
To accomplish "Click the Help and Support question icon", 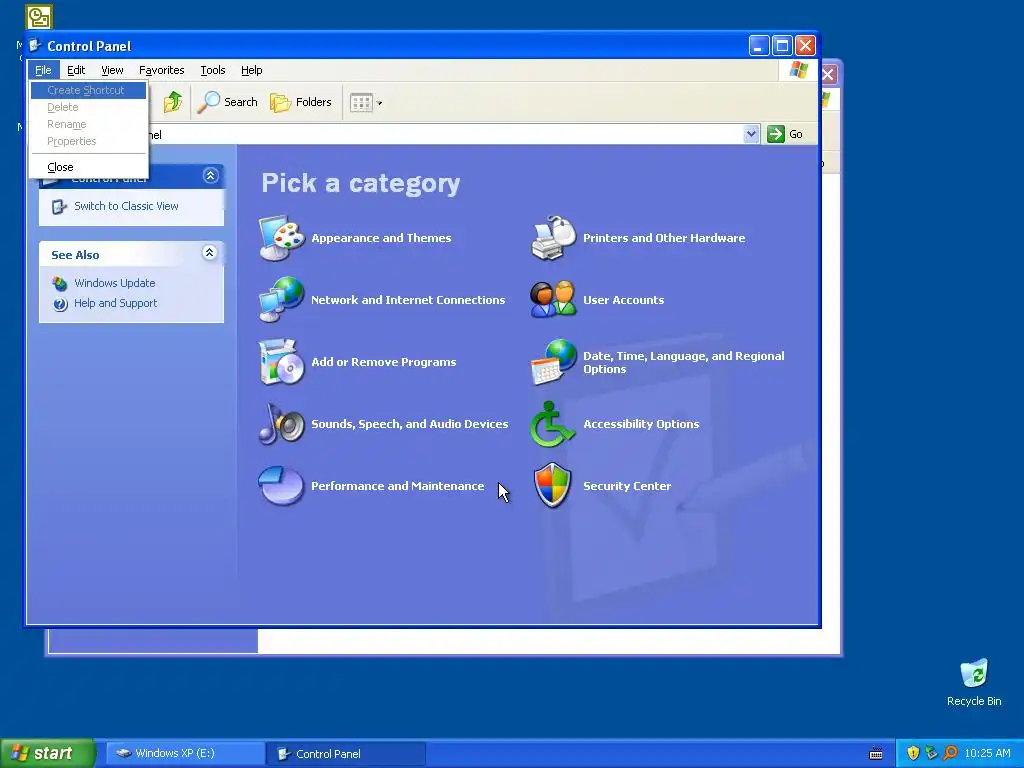I will pyautogui.click(x=60, y=304).
